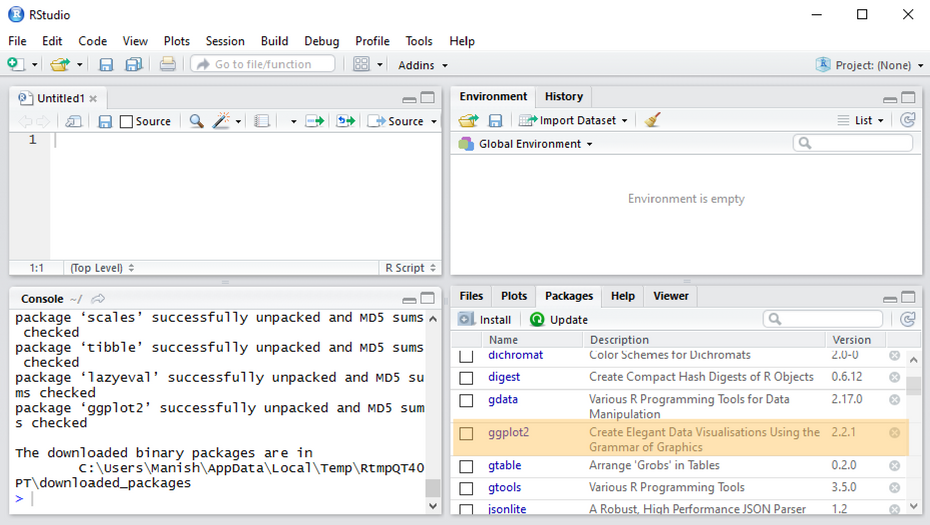Click the compile report notebook icon

pyautogui.click(x=262, y=121)
